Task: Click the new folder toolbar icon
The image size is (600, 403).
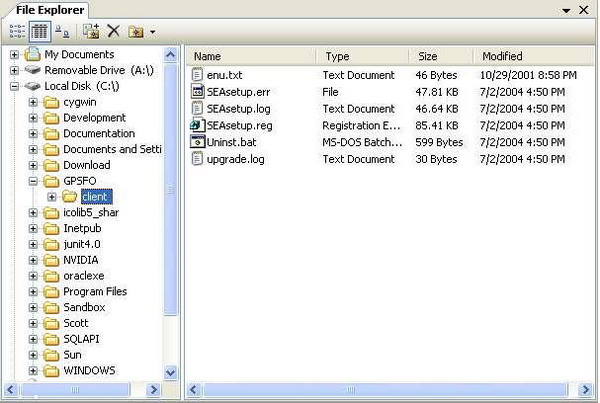Action: 91,31
